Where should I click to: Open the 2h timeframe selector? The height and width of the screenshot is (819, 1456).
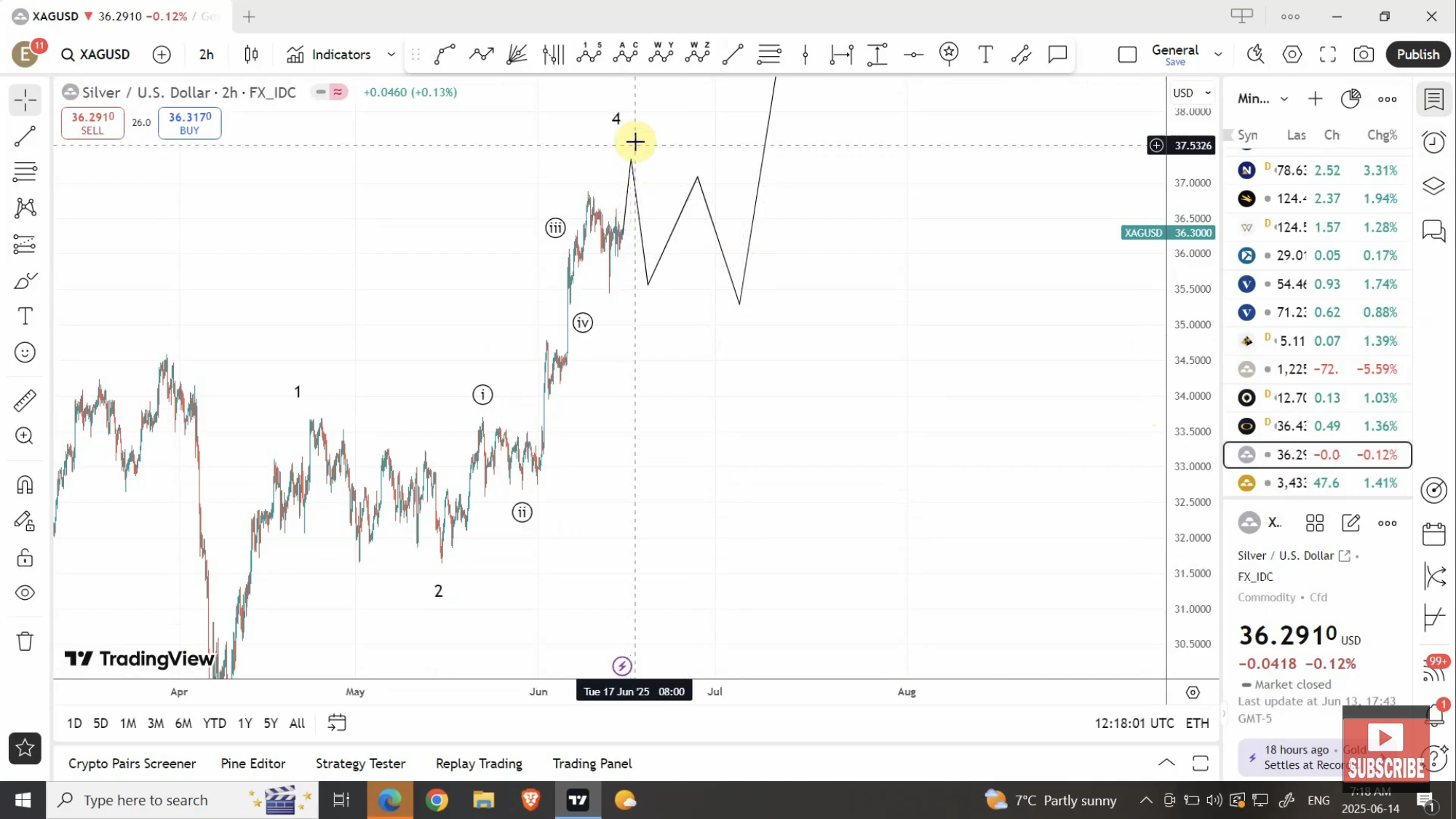coord(207,54)
